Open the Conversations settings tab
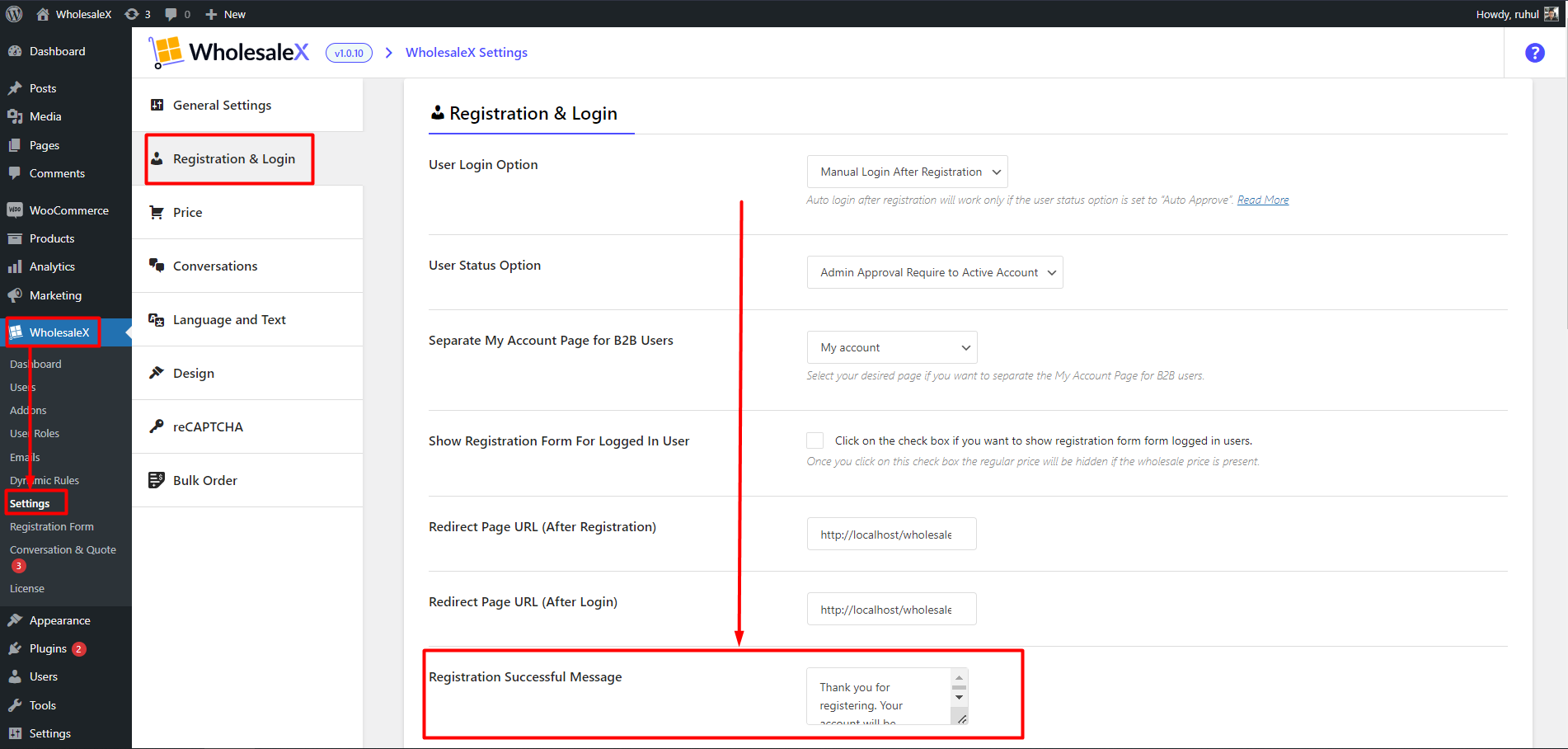The image size is (1568, 749). [x=247, y=266]
